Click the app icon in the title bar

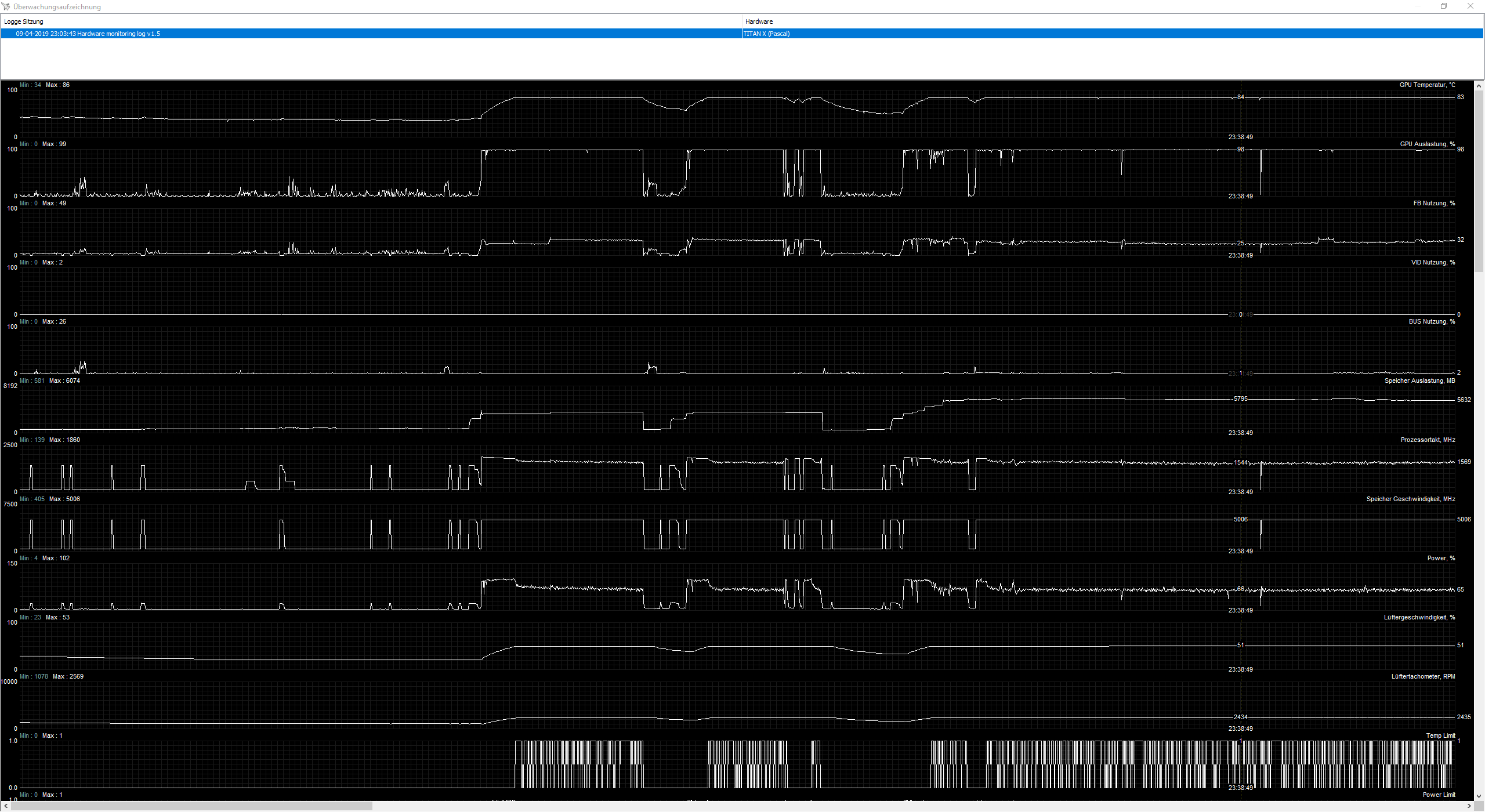tap(6, 6)
